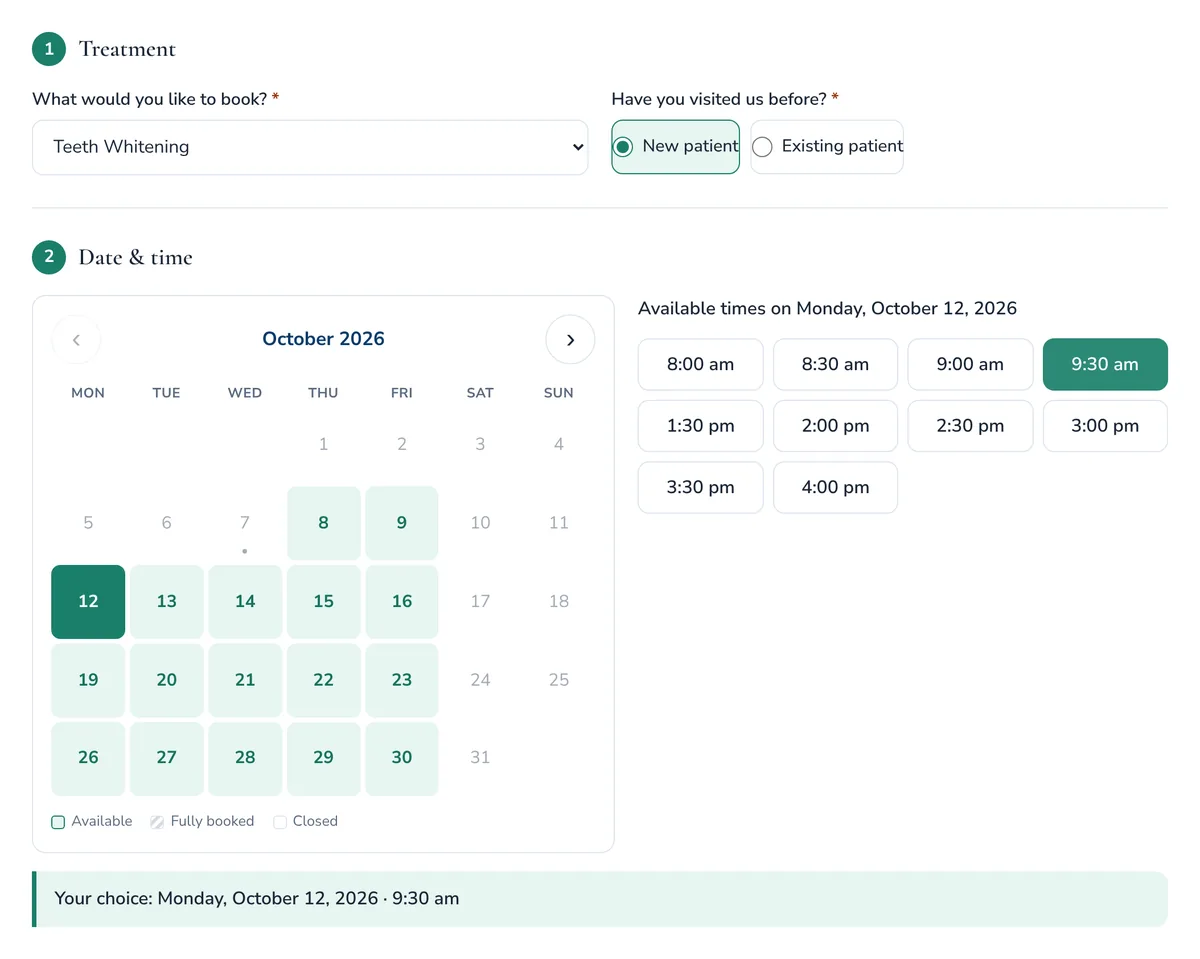Go to the next month in calendar
The height and width of the screenshot is (959, 1200).
point(570,340)
